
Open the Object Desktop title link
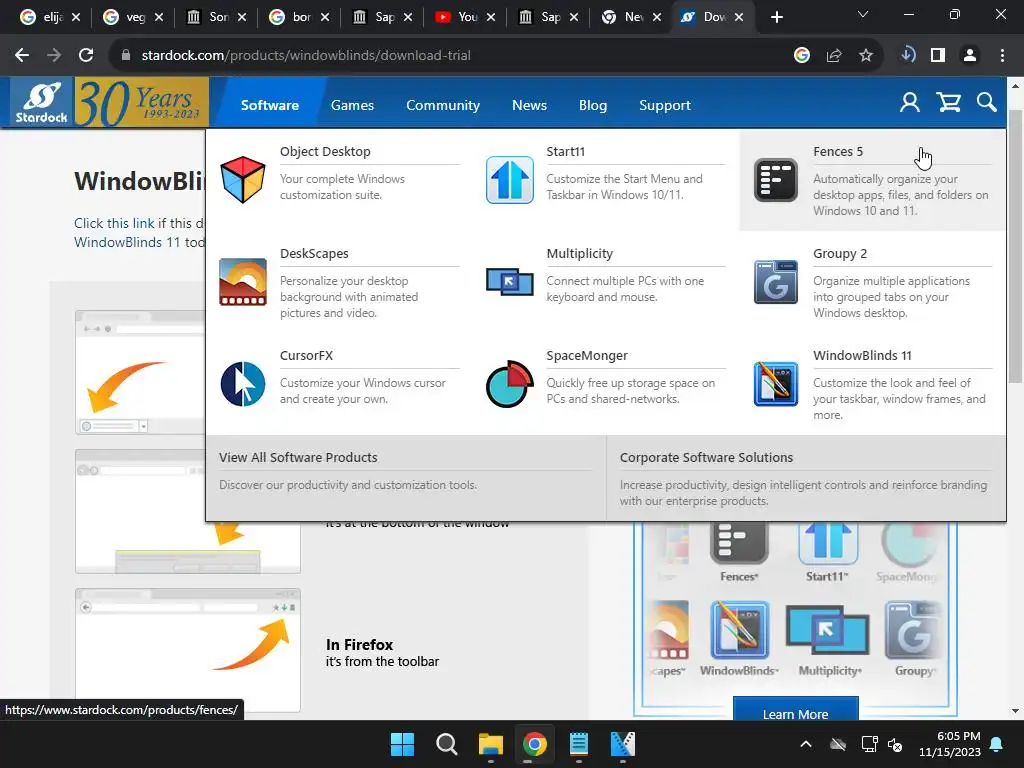tap(325, 152)
